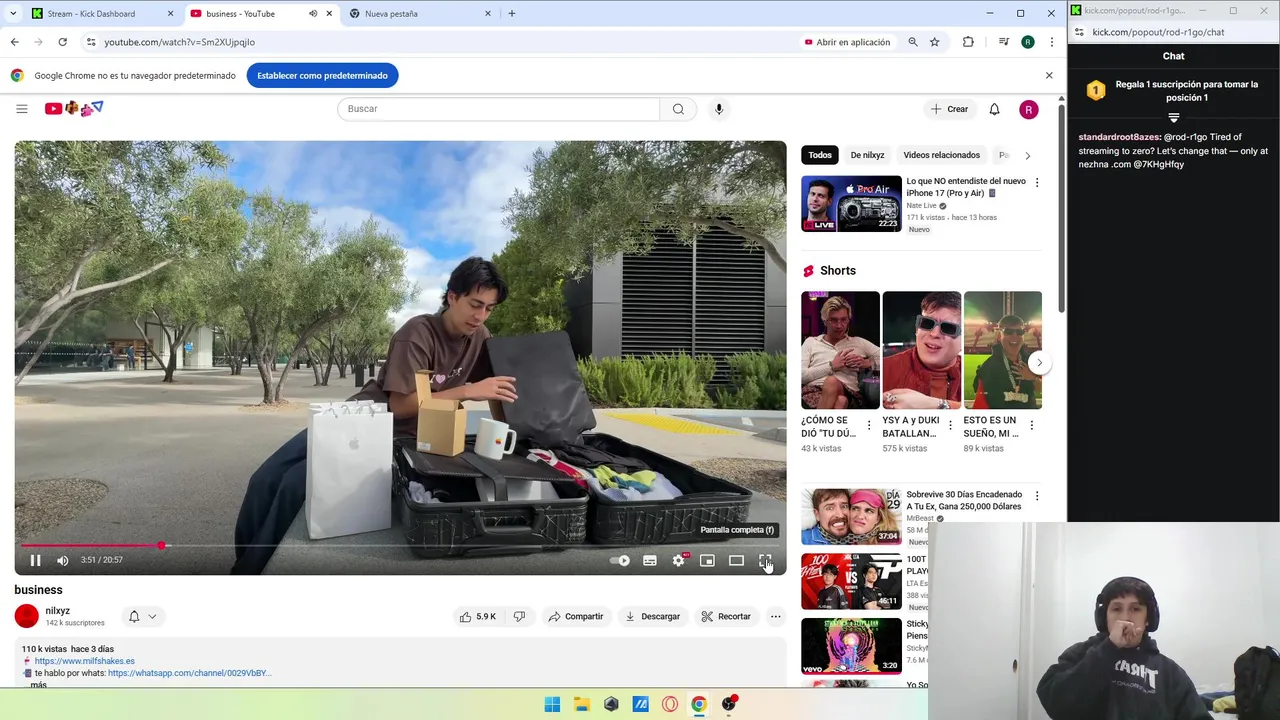Open video player settings gear
Screen dimensions: 1280x720
[679, 560]
